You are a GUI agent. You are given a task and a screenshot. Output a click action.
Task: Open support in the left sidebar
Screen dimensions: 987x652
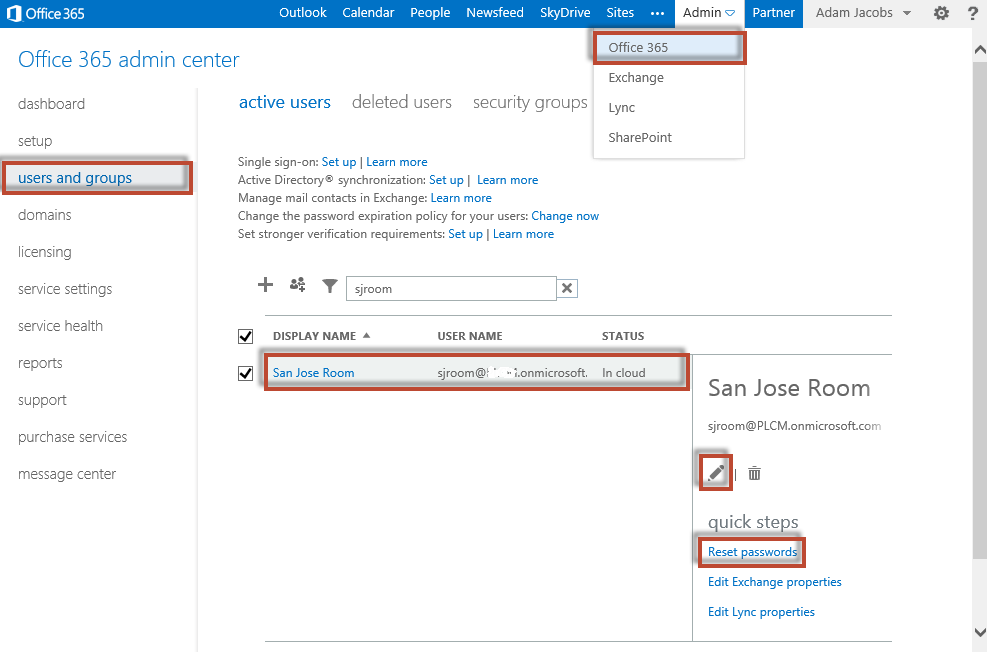tap(42, 400)
